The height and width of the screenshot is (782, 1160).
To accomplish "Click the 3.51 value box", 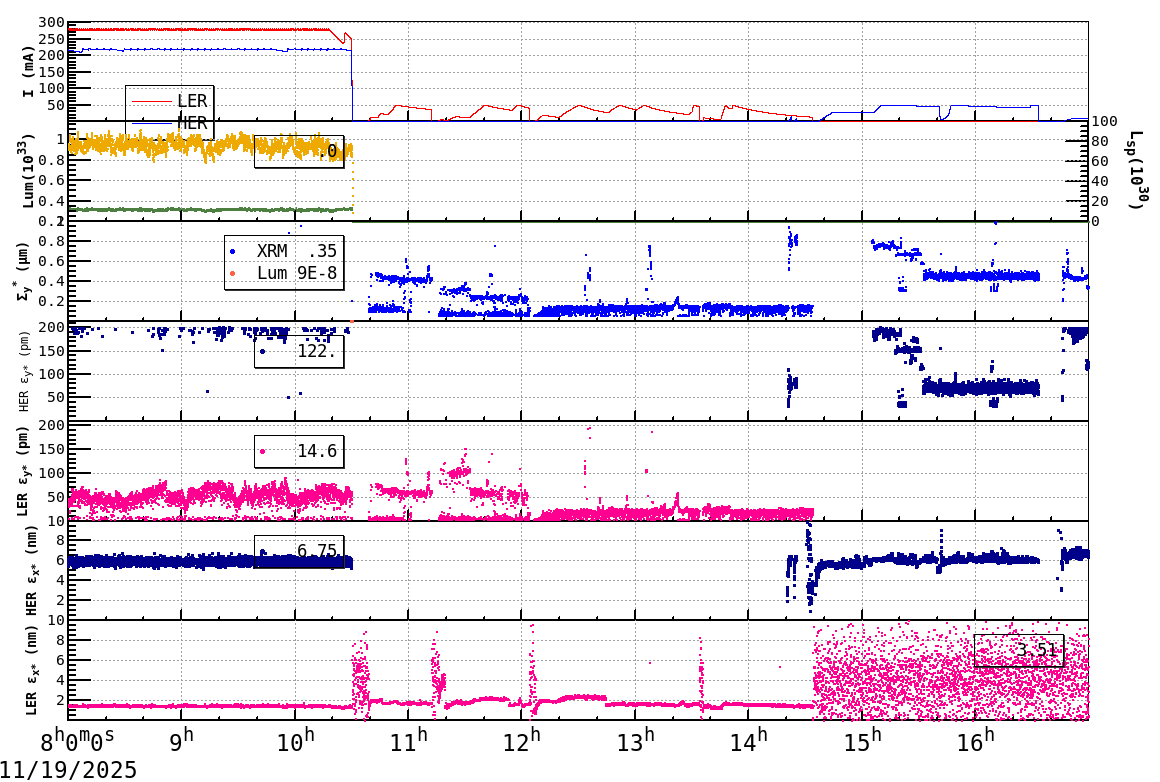I will [x=1019, y=651].
